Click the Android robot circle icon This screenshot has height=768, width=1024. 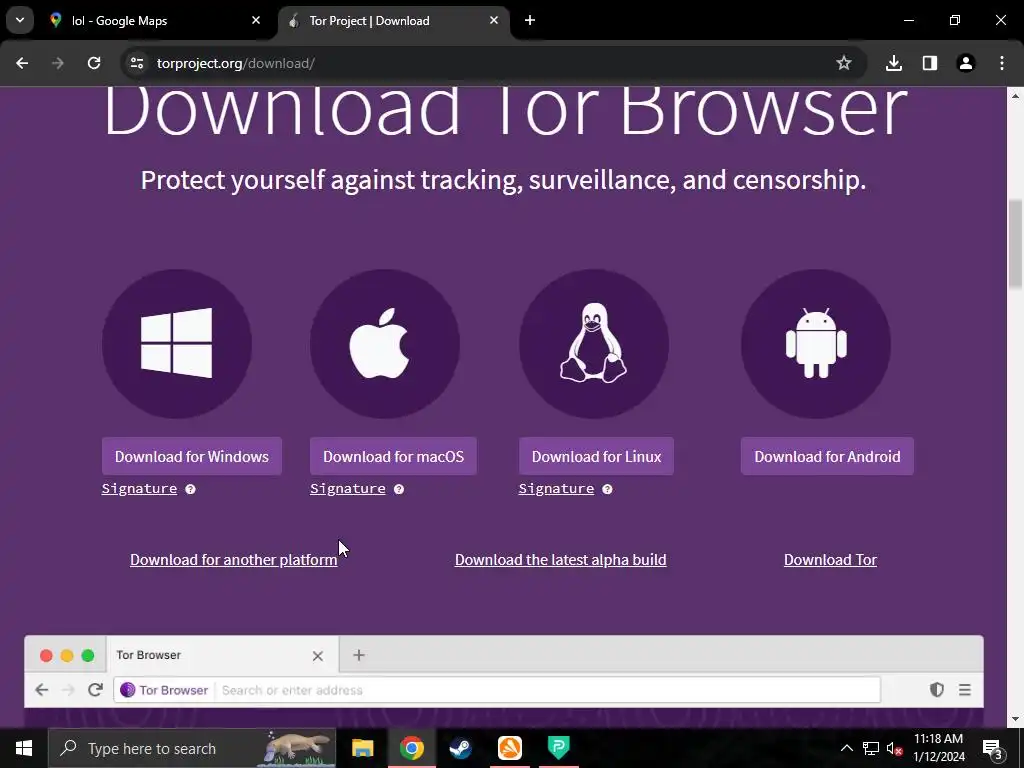click(x=816, y=344)
